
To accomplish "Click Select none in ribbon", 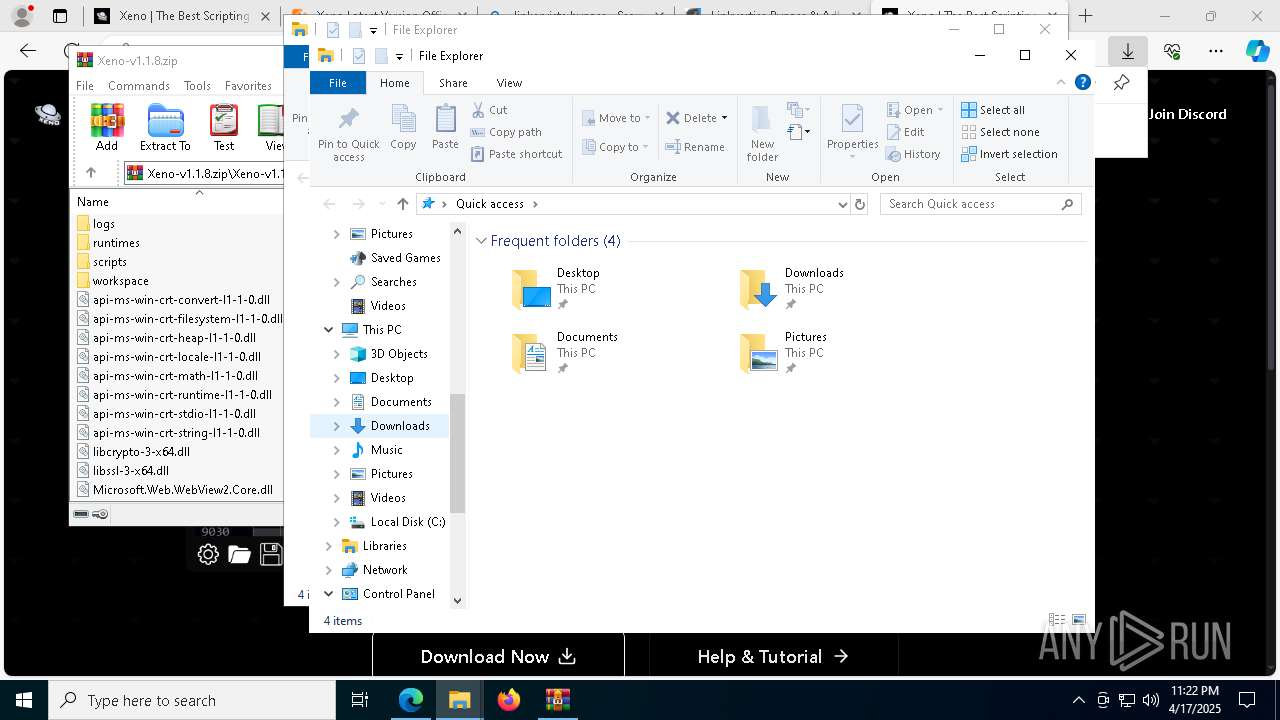I will 1000,132.
